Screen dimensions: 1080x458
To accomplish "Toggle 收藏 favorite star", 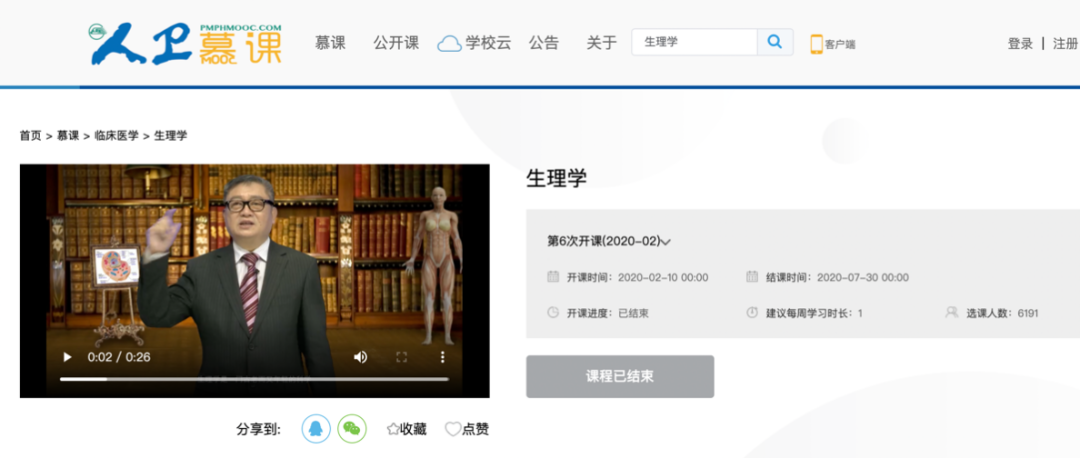I will [x=406, y=429].
